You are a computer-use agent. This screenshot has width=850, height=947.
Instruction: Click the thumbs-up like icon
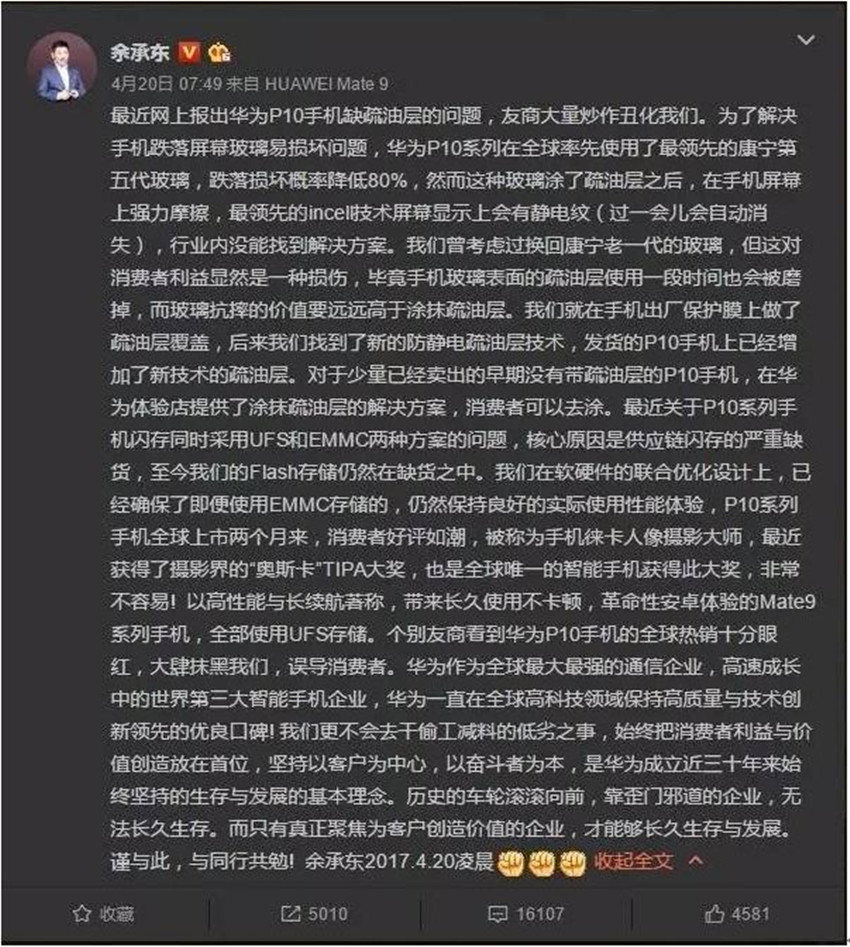714,914
